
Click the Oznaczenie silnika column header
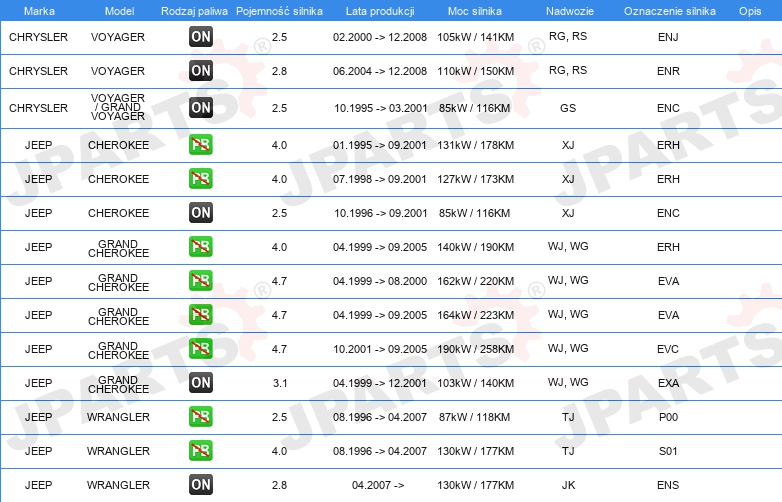(x=669, y=11)
